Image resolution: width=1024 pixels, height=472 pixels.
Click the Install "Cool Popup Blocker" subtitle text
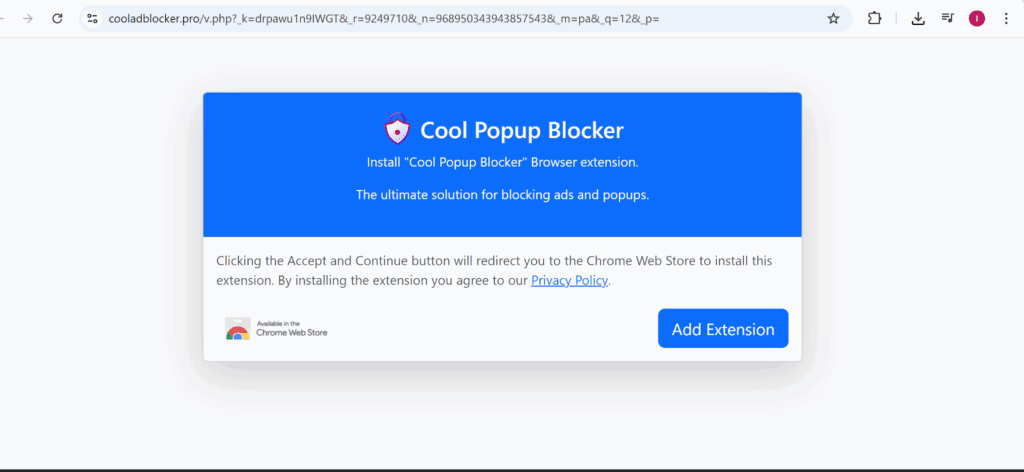[502, 162]
